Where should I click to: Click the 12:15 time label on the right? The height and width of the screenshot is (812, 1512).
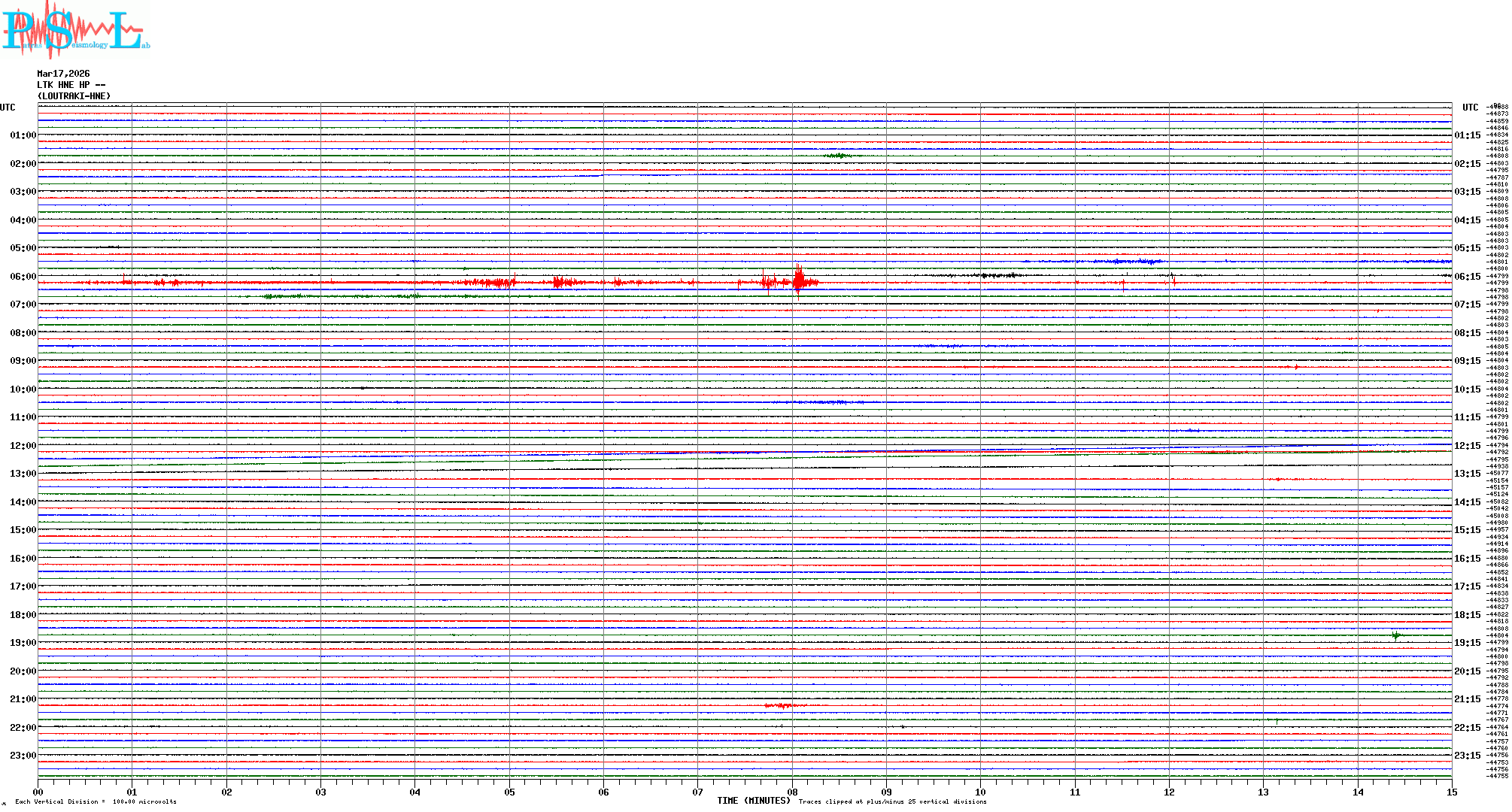coord(1467,446)
